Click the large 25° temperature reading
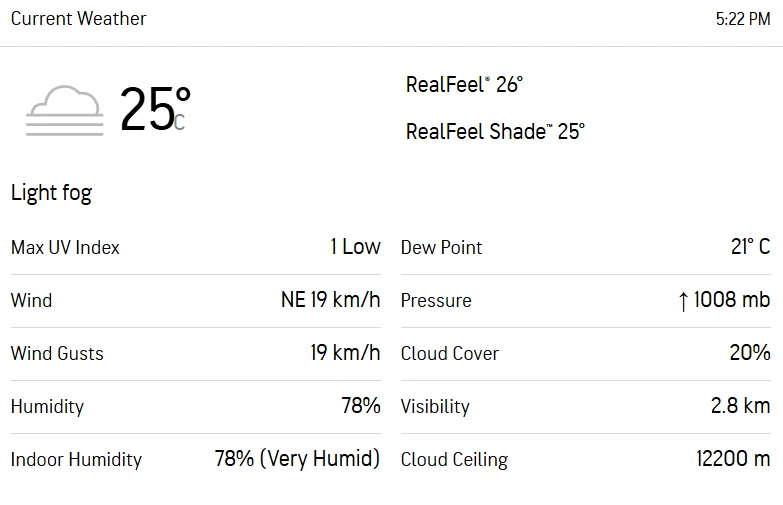The height and width of the screenshot is (505, 783). [x=155, y=108]
